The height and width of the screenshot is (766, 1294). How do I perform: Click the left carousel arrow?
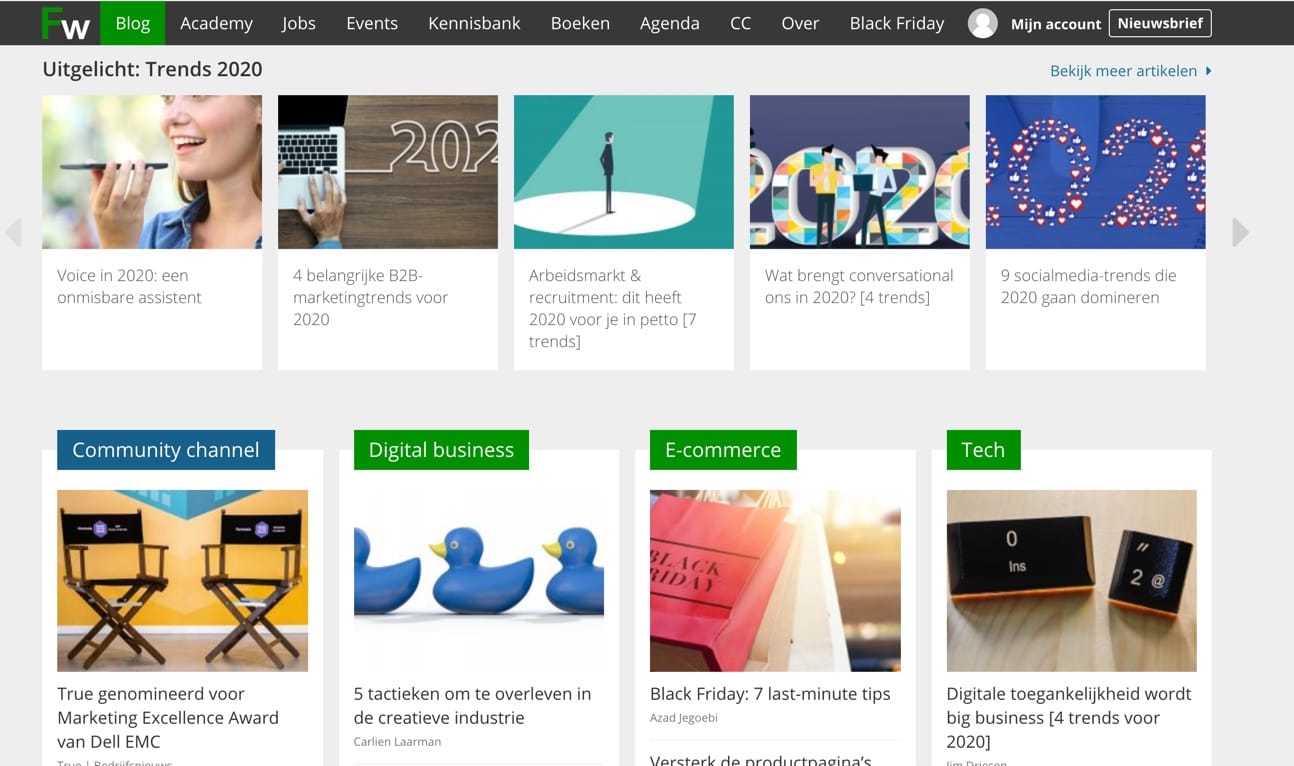coord(14,232)
